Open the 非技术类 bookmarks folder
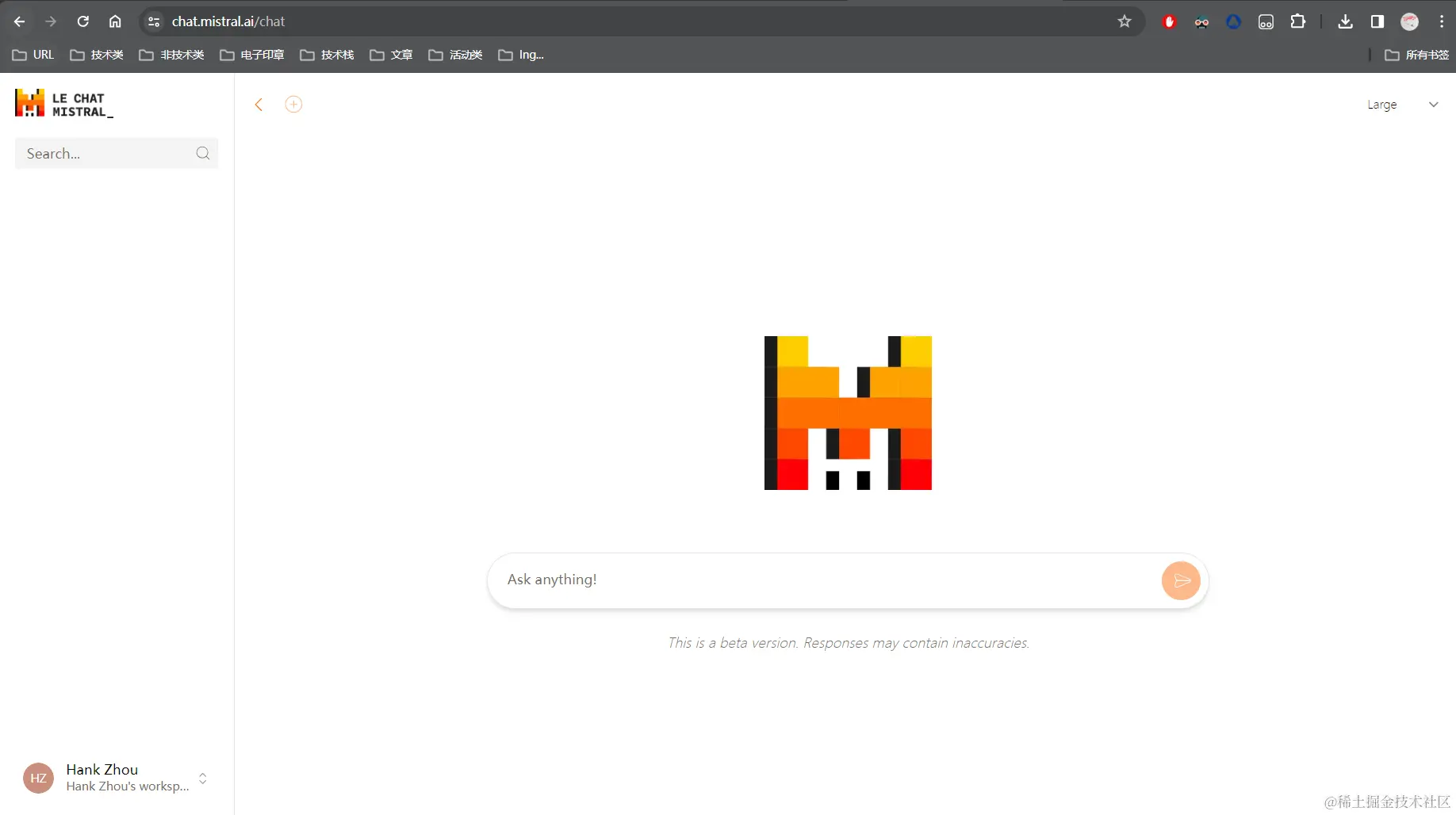Viewport: 1456px width, 815px height. 171,55
